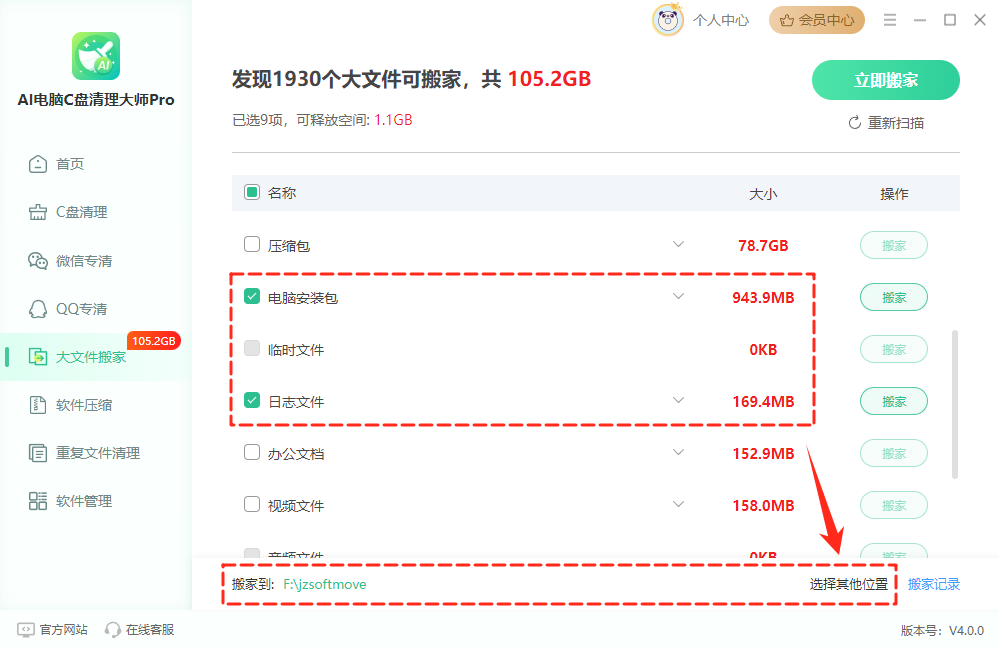Image resolution: width=999 pixels, height=649 pixels.
Task: Click 搬家 button for 视频文件
Action: pyautogui.click(x=894, y=506)
